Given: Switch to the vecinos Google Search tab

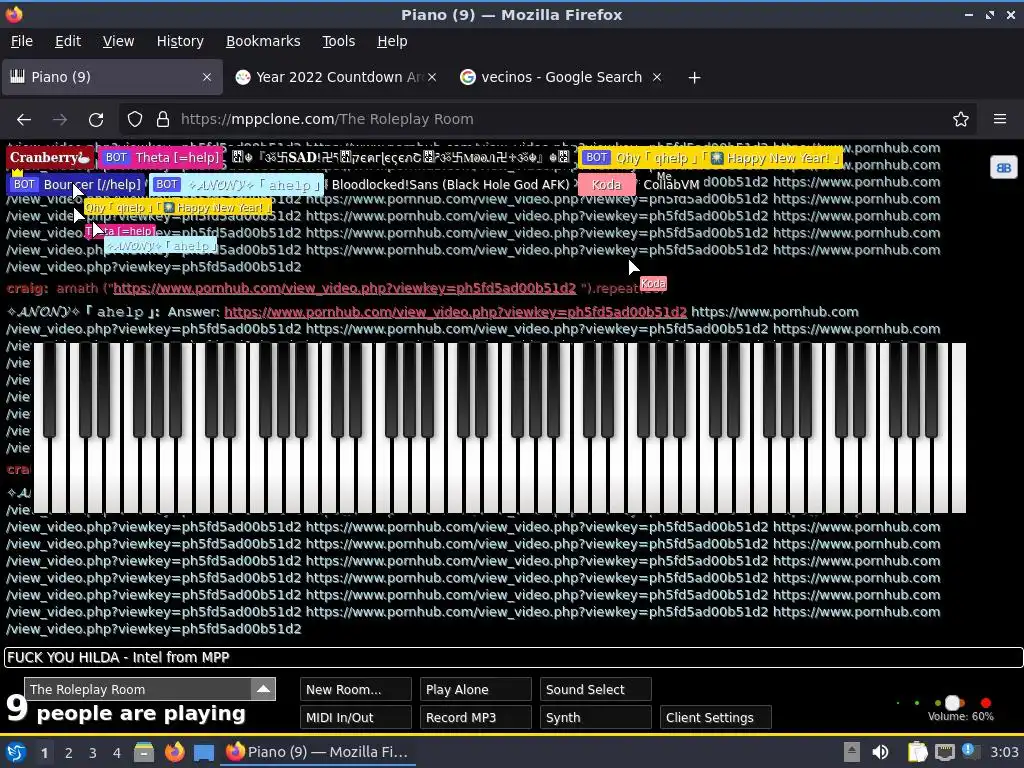Looking at the screenshot, I should pyautogui.click(x=562, y=77).
